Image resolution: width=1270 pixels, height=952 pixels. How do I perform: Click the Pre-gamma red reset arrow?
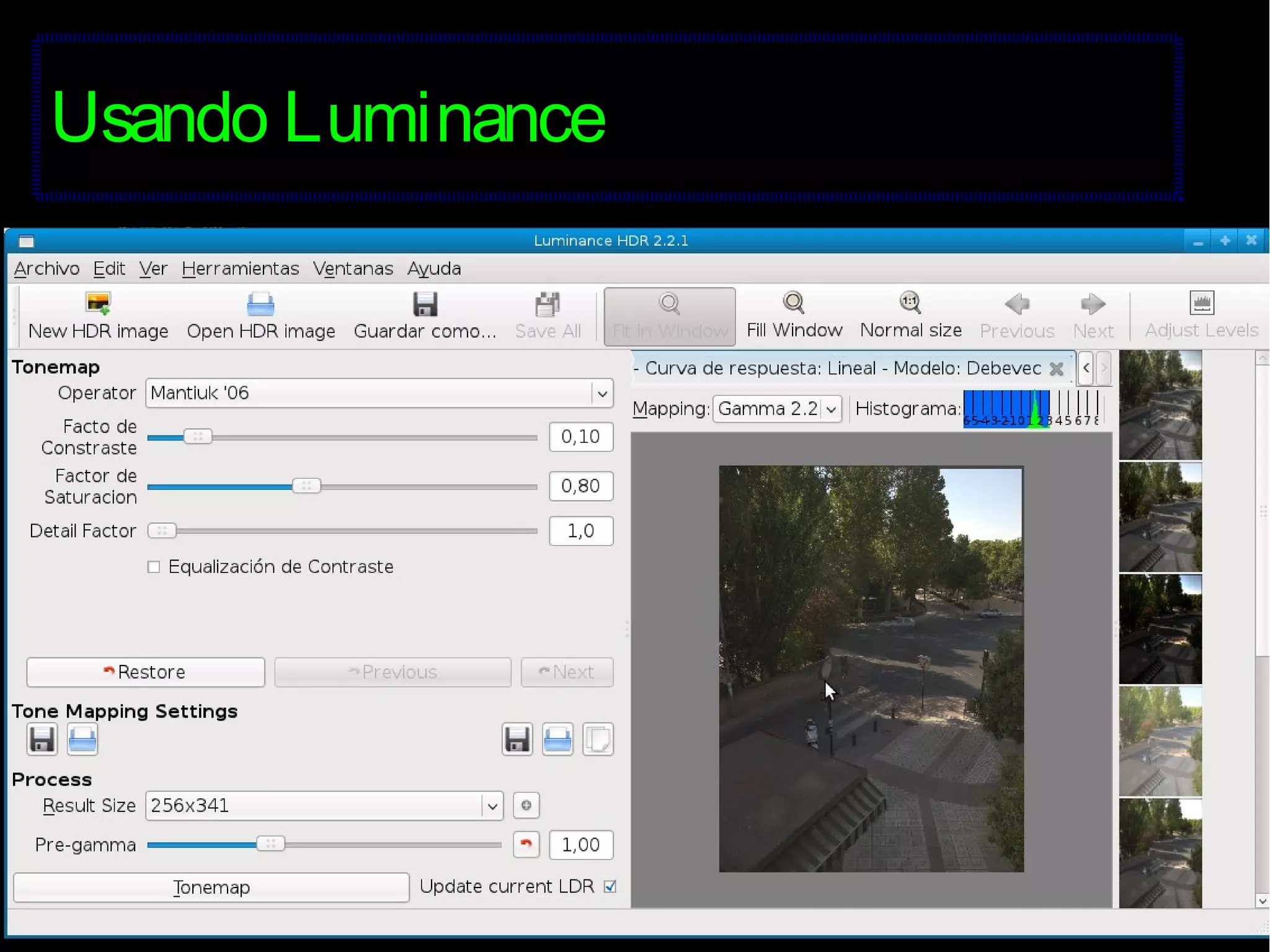point(526,844)
